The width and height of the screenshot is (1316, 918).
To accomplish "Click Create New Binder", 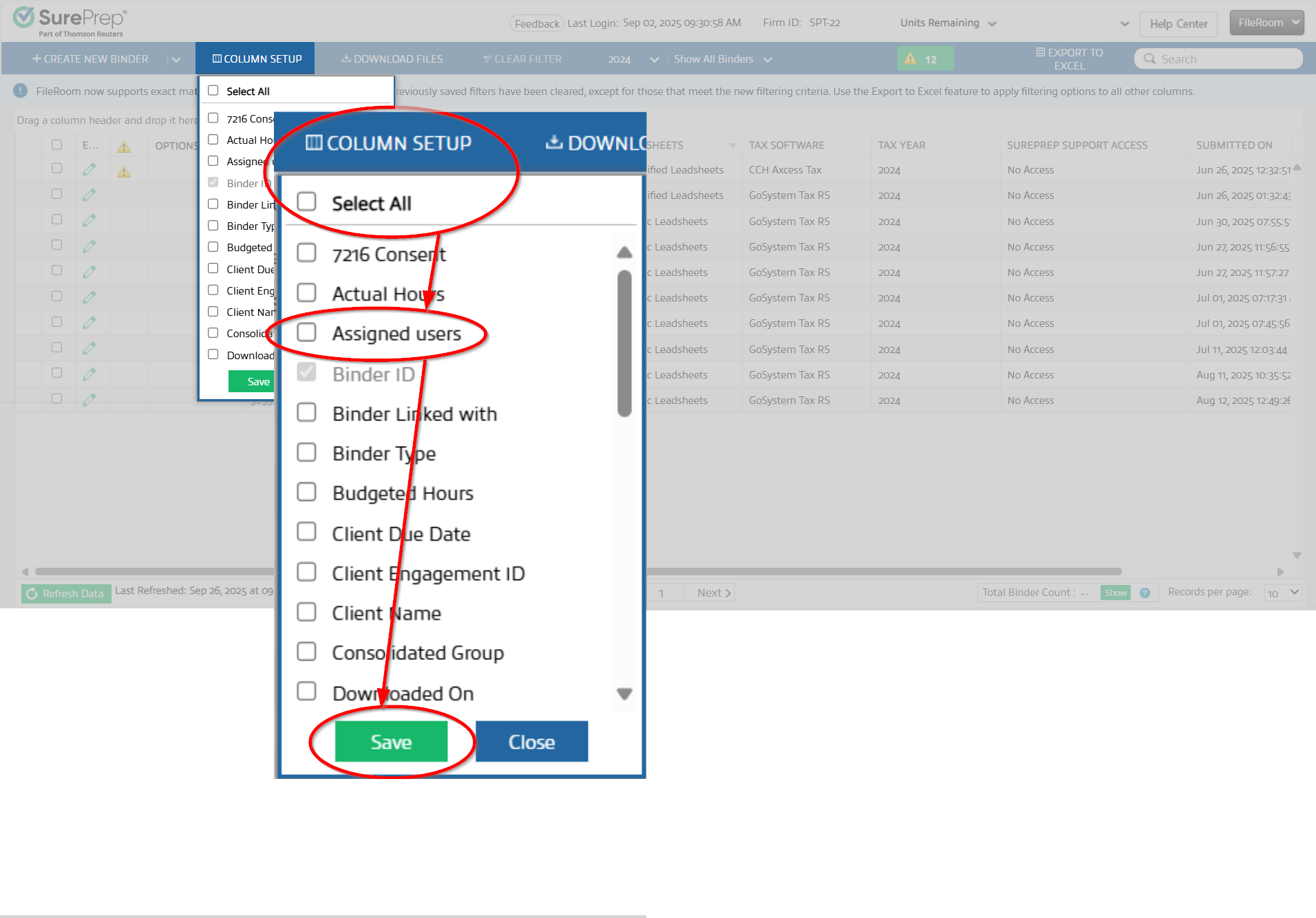I will (x=90, y=58).
